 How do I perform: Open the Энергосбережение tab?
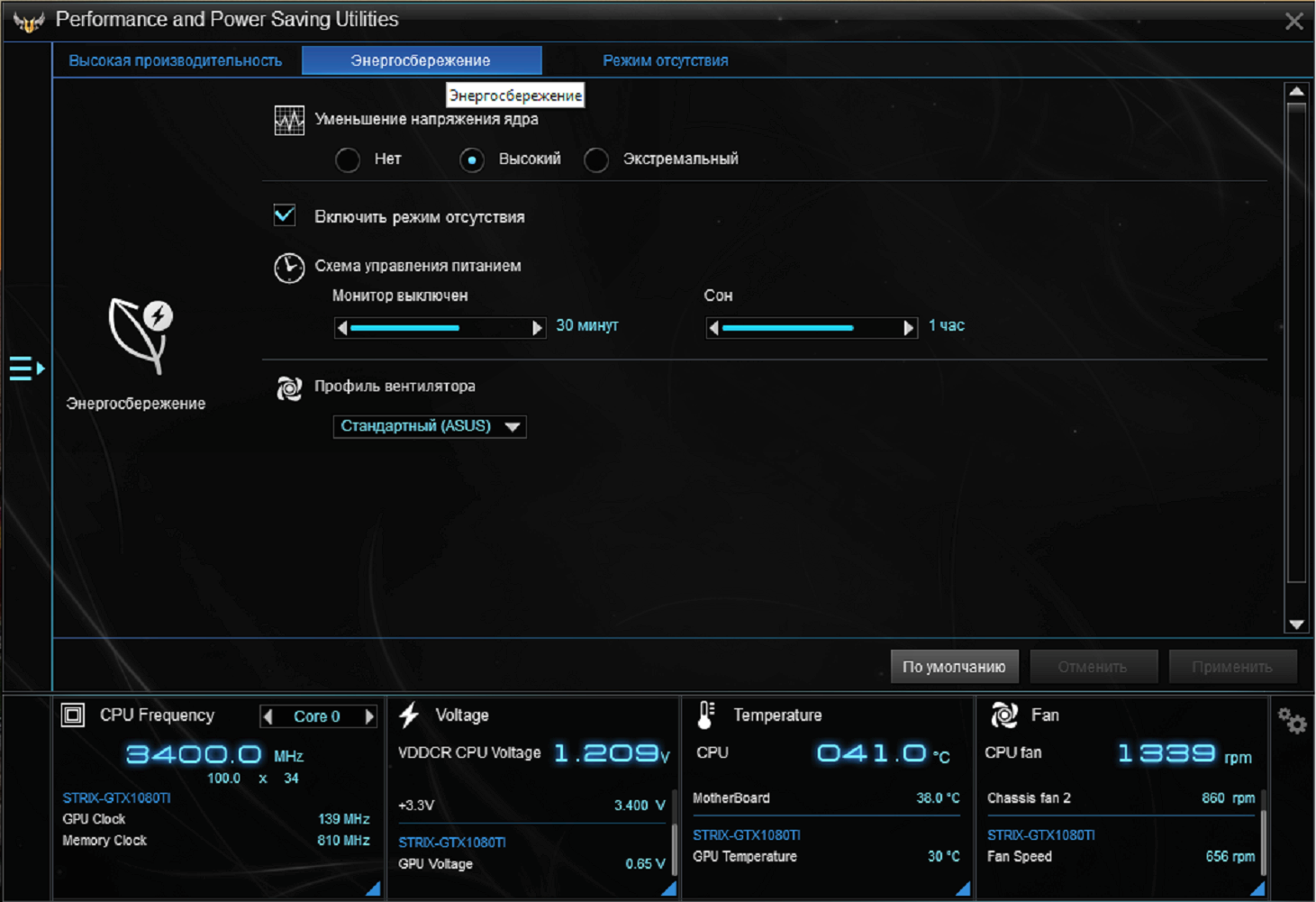tap(422, 61)
